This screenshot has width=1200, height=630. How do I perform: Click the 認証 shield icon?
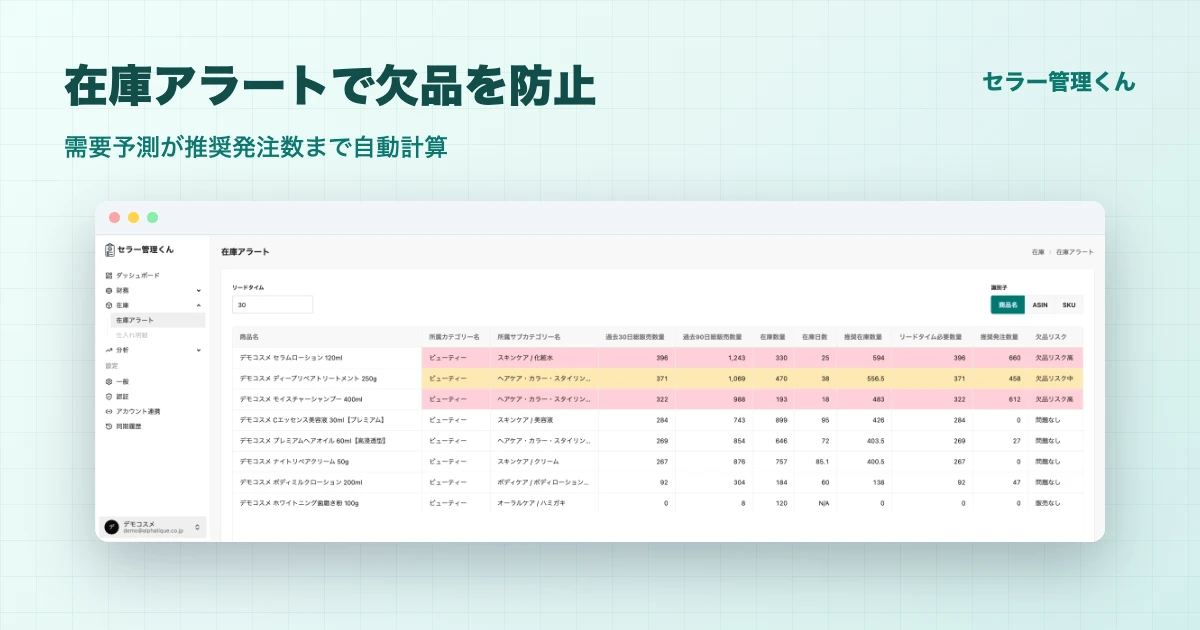pos(109,396)
